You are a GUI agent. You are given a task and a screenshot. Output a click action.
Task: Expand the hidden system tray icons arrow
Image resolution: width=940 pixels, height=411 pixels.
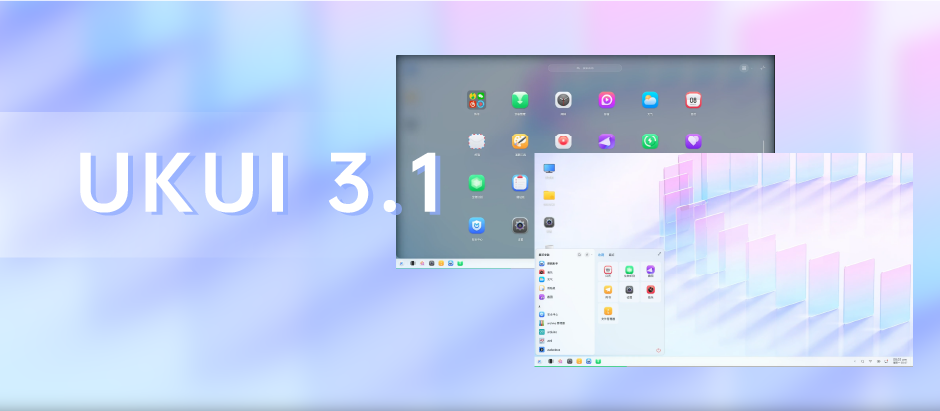click(854, 360)
